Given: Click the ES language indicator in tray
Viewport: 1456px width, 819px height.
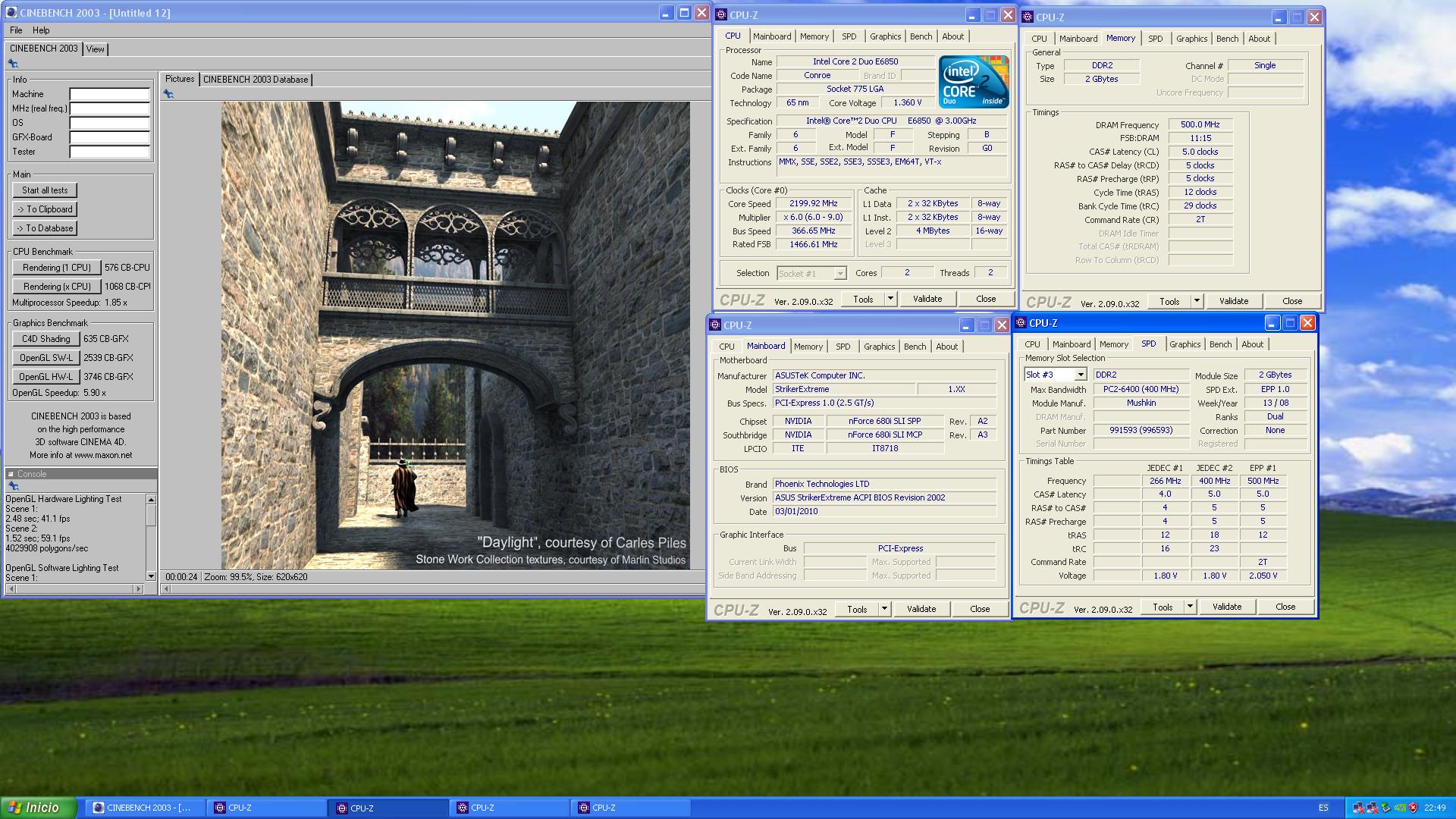Looking at the screenshot, I should [1323, 808].
